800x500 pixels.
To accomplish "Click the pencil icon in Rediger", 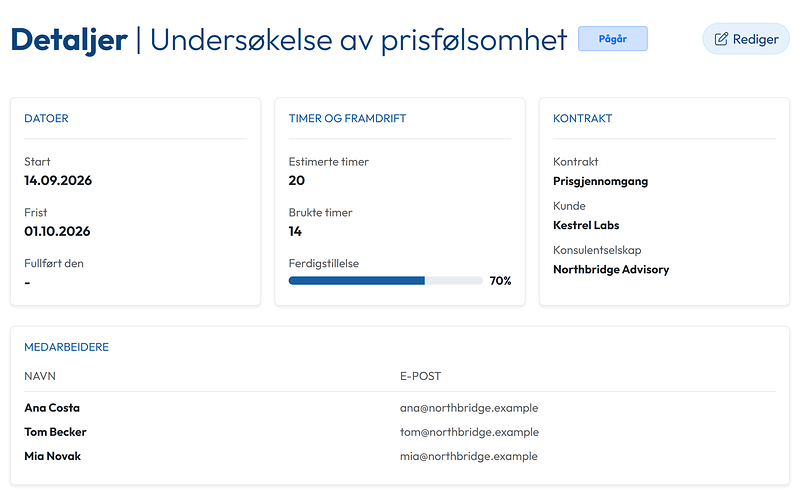I will 721,39.
